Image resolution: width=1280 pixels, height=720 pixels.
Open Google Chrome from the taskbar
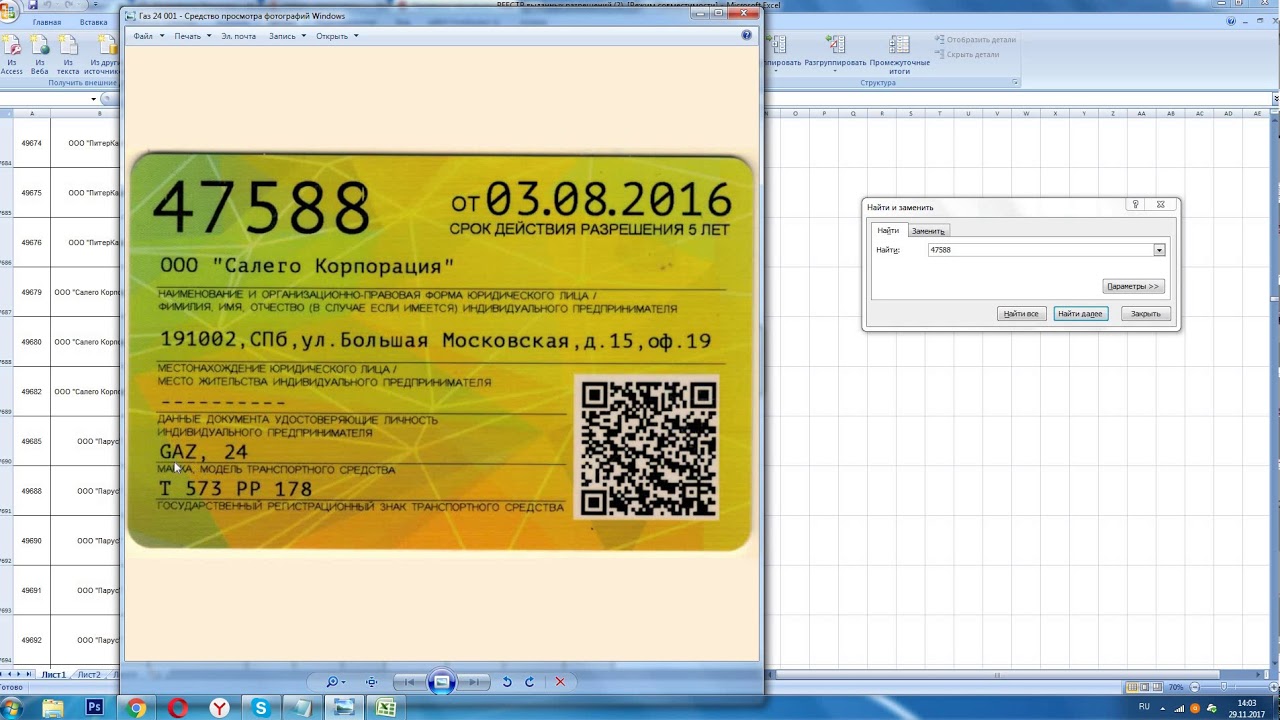(x=137, y=708)
